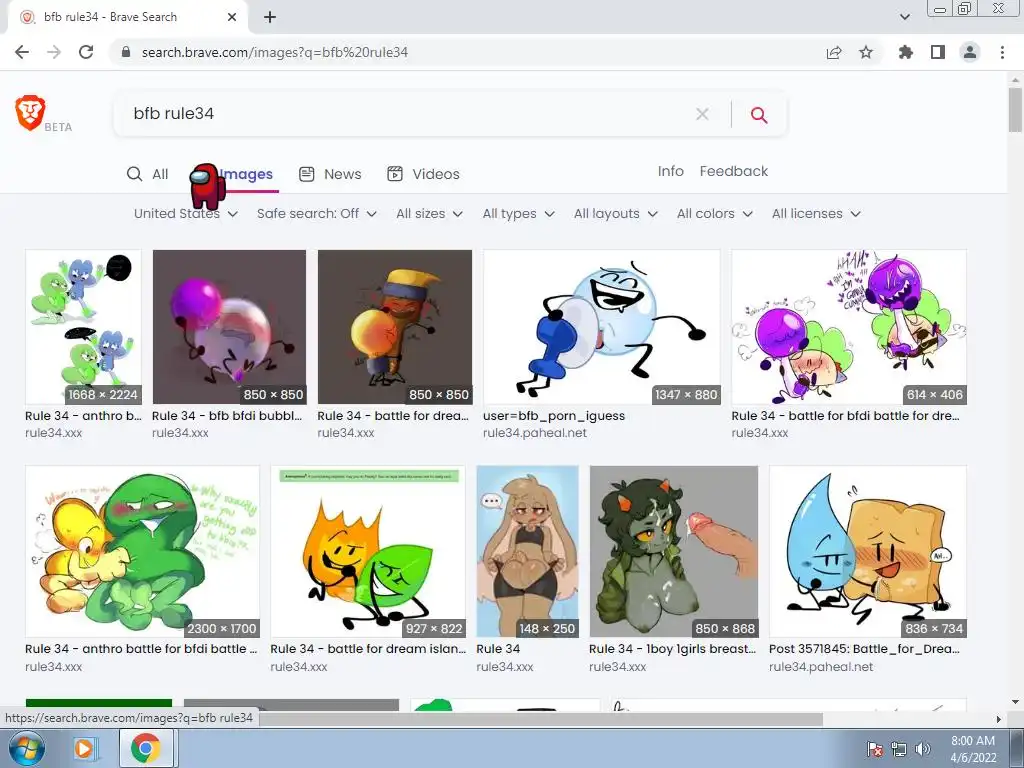This screenshot has width=1024, height=768.
Task: Open the Info link
Action: pyautogui.click(x=671, y=171)
